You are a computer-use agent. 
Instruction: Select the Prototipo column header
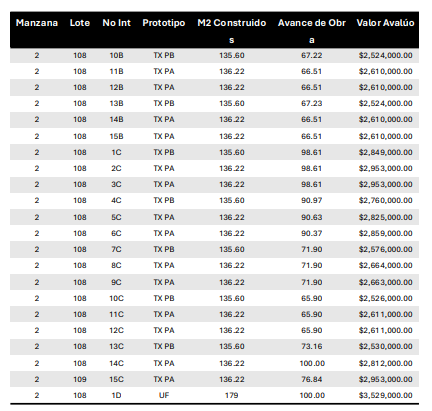[x=164, y=23]
